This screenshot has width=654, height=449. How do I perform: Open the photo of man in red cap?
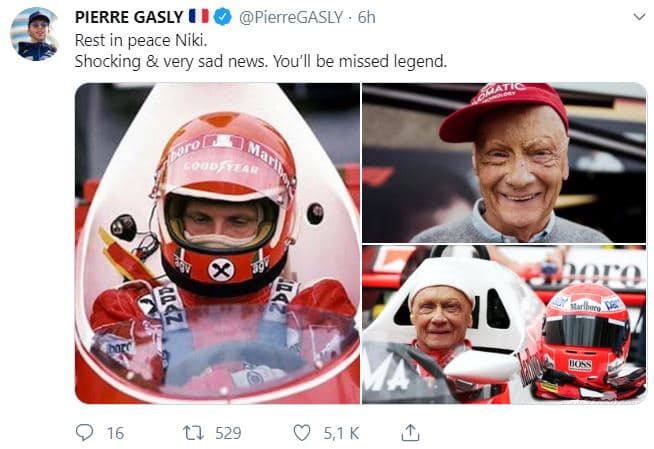(504, 162)
